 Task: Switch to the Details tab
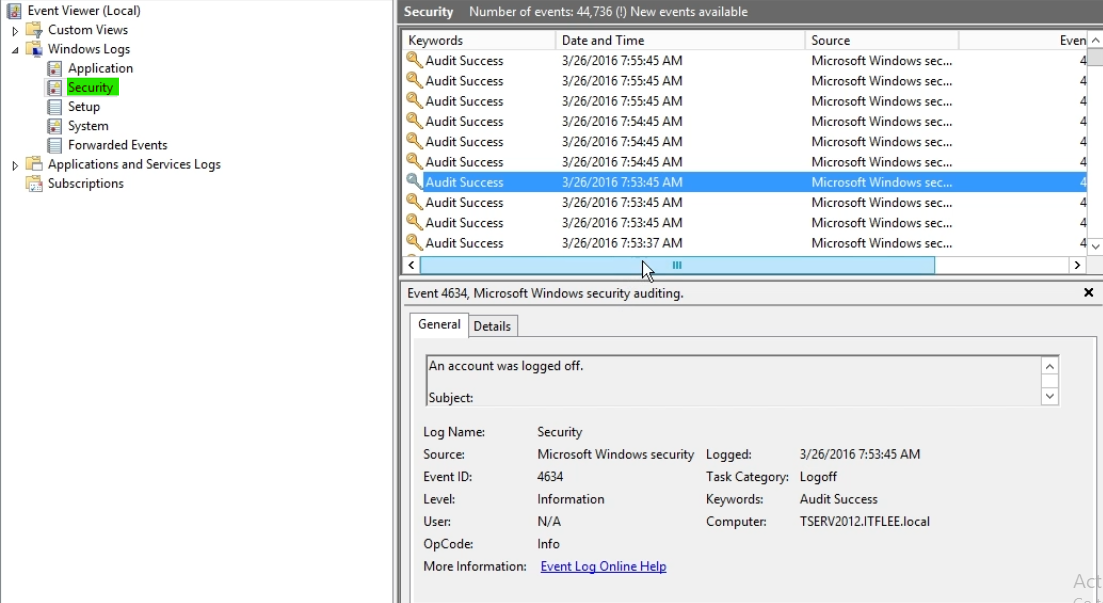point(492,326)
